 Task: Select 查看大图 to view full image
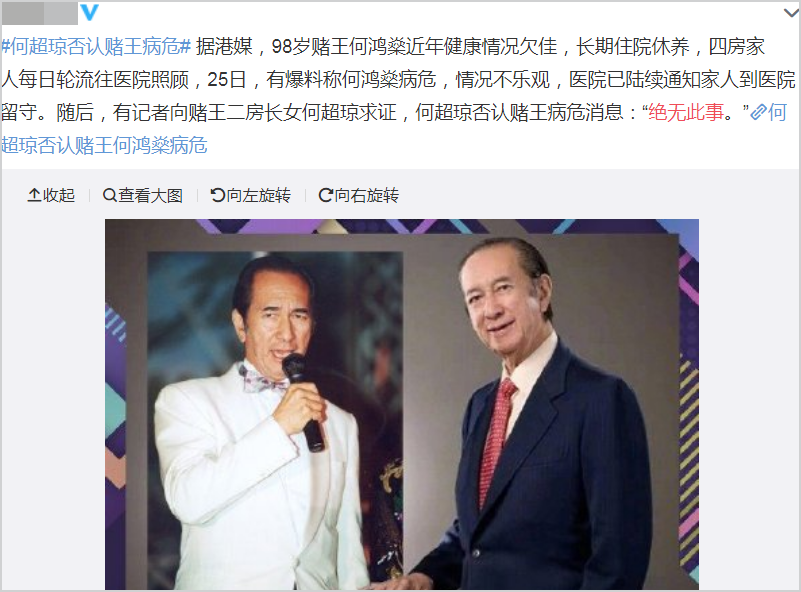pos(150,195)
